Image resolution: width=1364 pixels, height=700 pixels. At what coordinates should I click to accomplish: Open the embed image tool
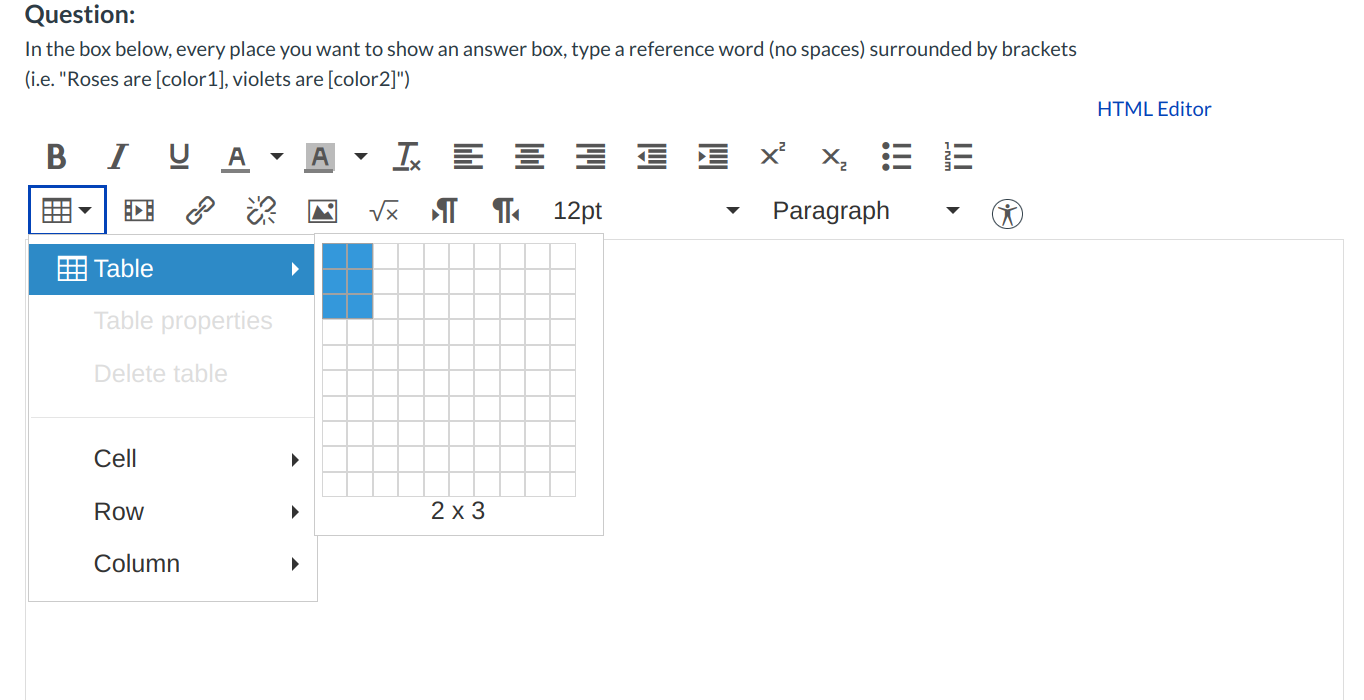[x=322, y=211]
